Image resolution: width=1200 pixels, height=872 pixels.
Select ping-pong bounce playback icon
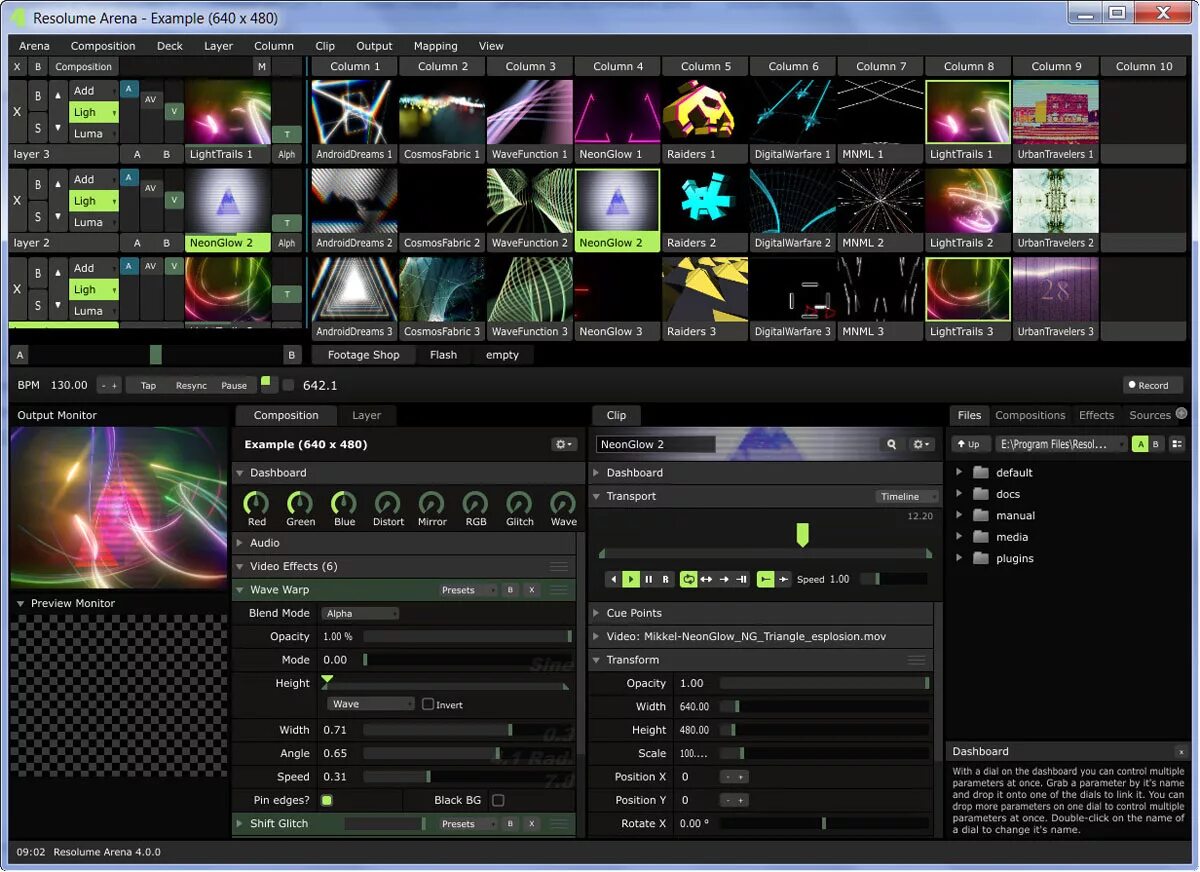tap(706, 579)
